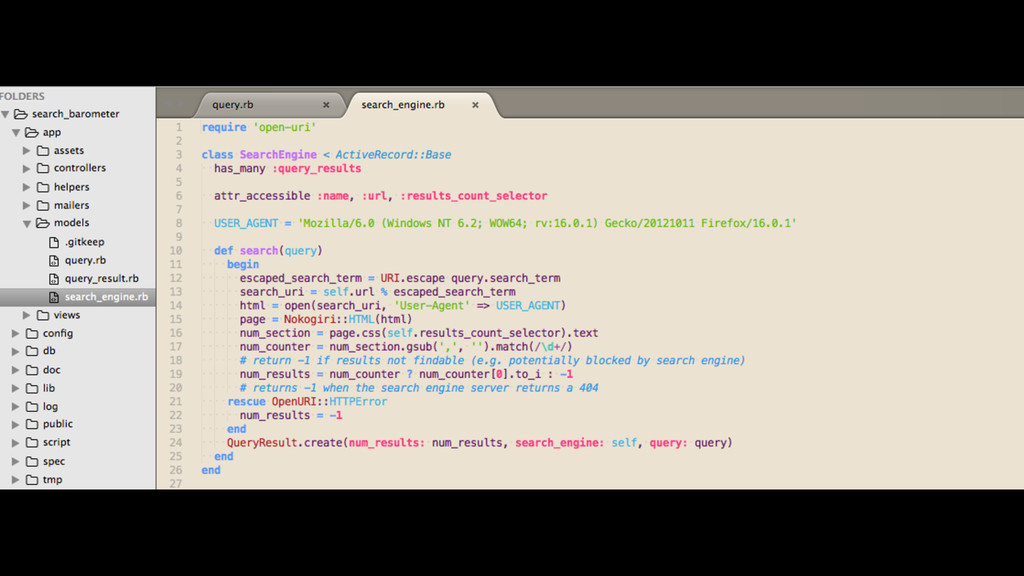Click the controllers folder icon
Screen dimensions: 1024x576
(43, 168)
